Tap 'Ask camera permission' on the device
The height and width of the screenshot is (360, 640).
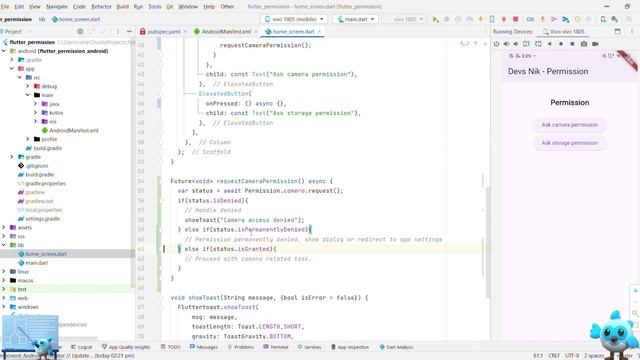tap(569, 125)
